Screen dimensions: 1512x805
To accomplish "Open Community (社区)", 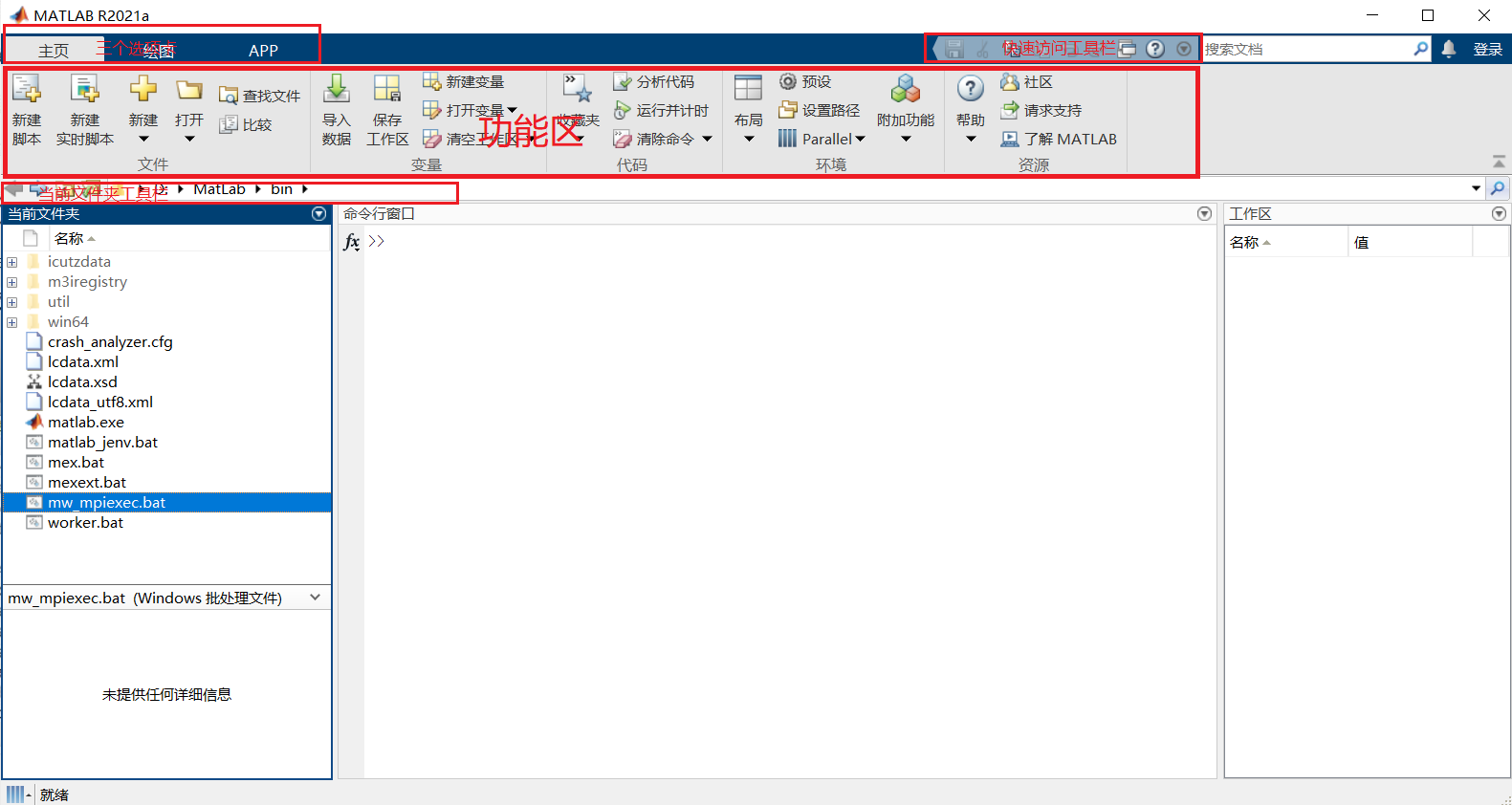I will (x=1026, y=81).
